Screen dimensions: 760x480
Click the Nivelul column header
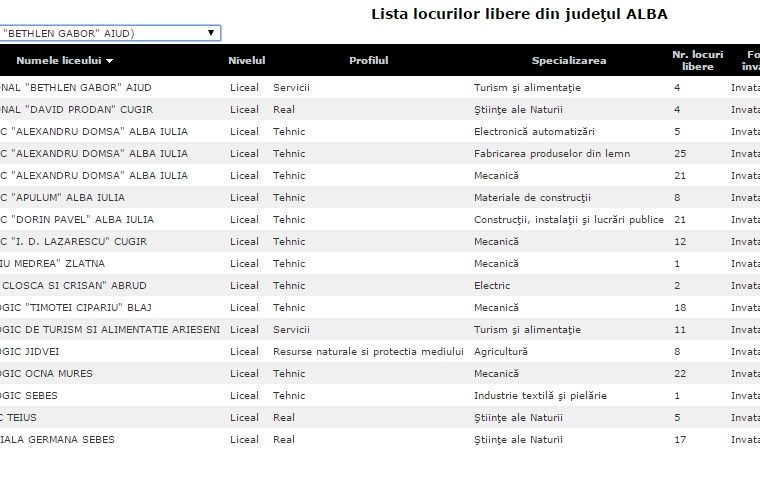pyautogui.click(x=247, y=61)
